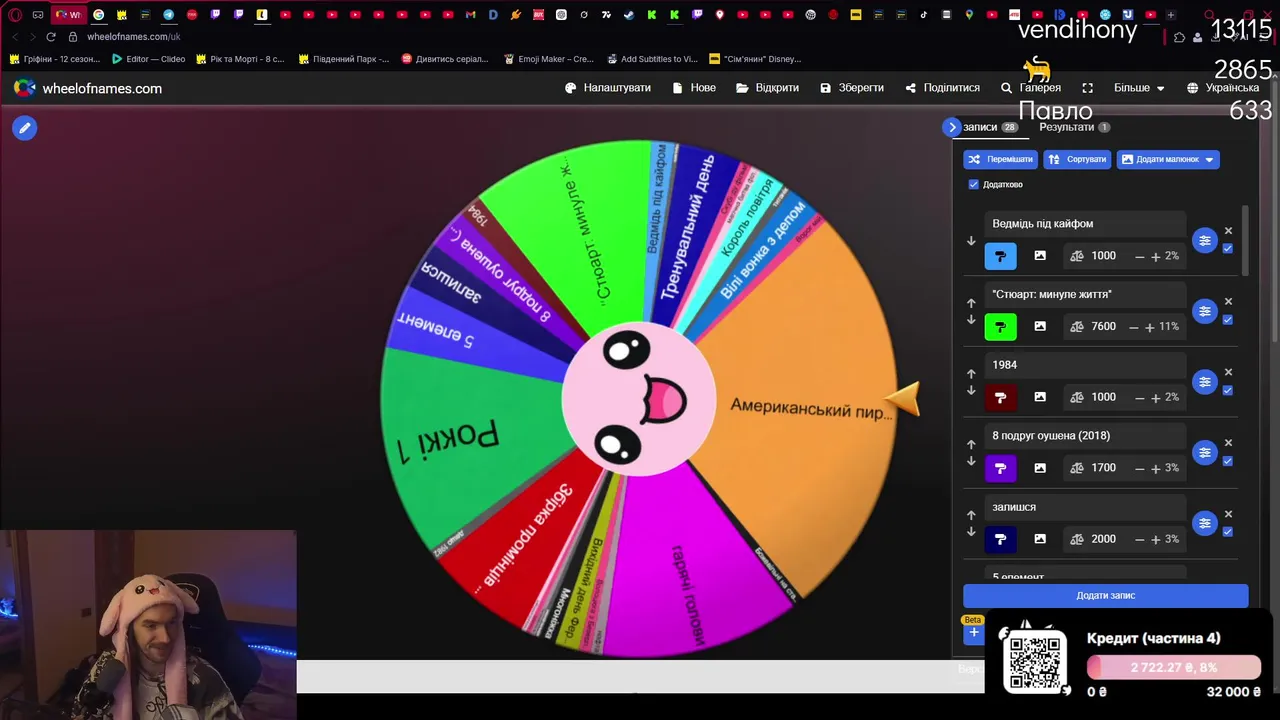Add a new entry with Додати запис

(1105, 595)
